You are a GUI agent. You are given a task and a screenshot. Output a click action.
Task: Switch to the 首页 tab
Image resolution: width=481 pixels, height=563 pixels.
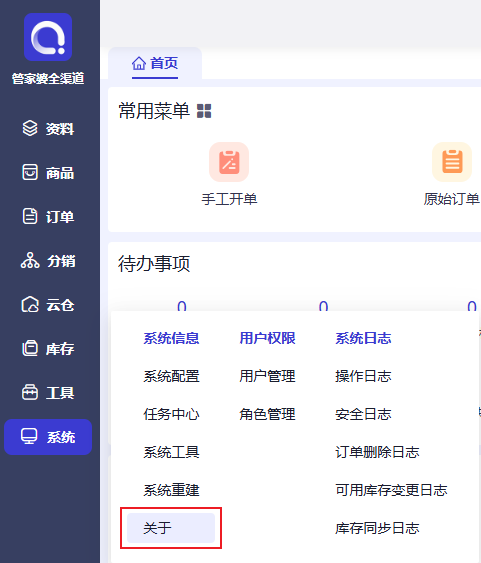click(x=155, y=64)
